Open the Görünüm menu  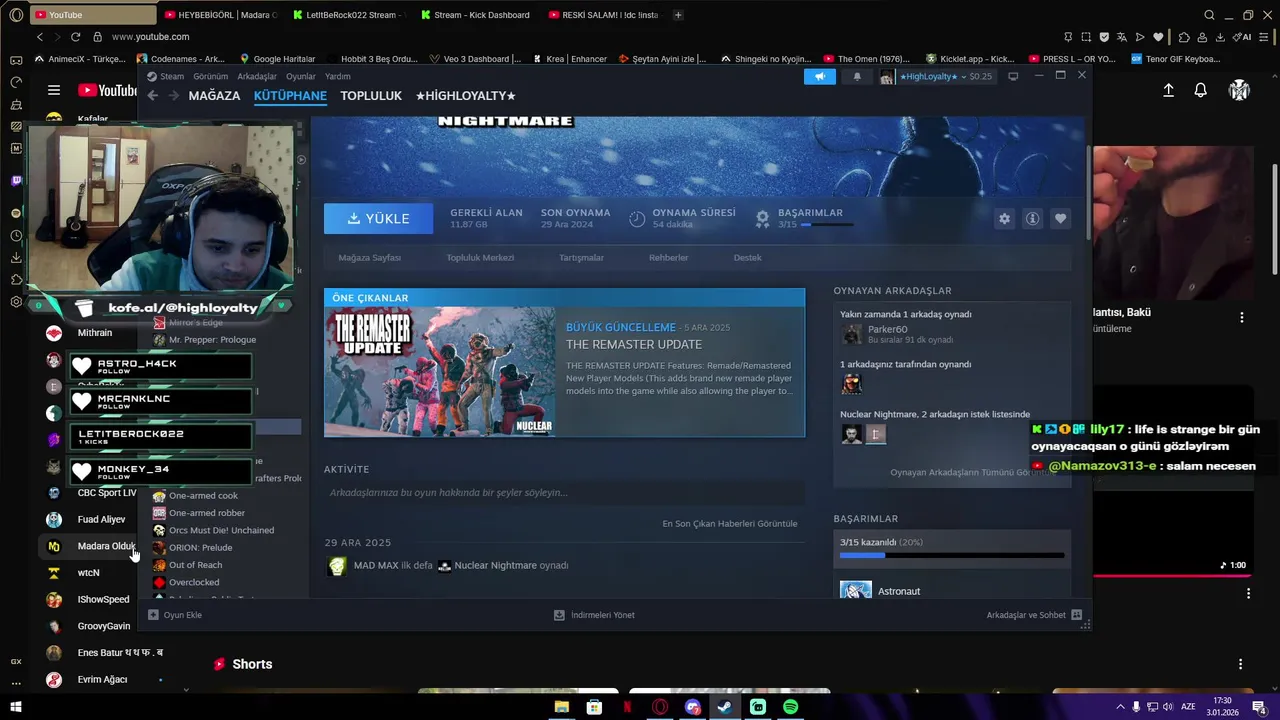[x=210, y=76]
